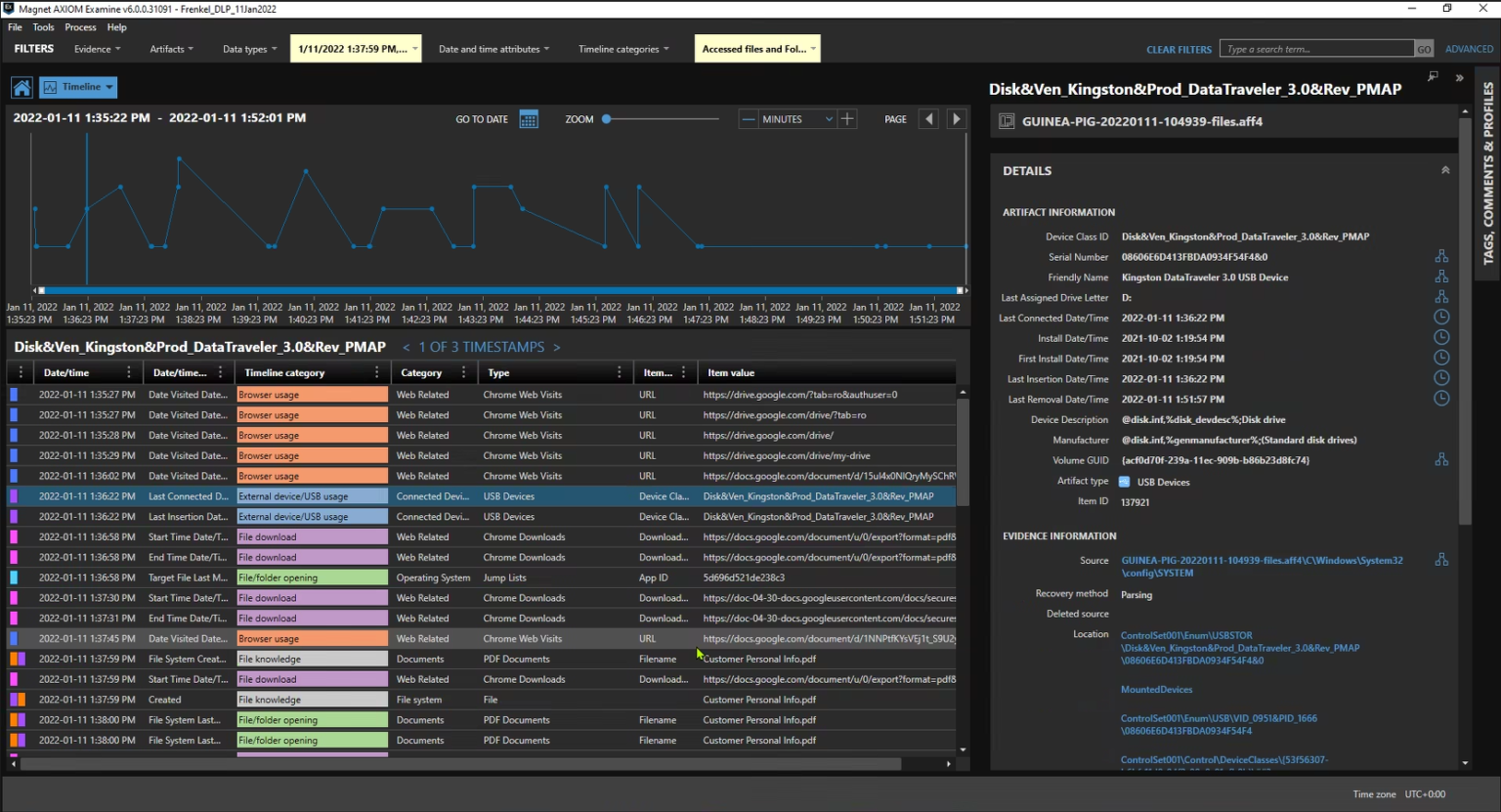Click the calendar icon beside GO TO DATE

(x=528, y=118)
